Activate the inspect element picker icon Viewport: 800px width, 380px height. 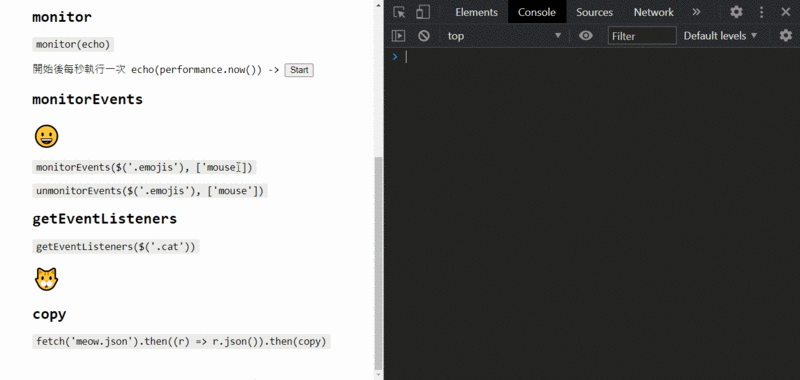pos(399,12)
